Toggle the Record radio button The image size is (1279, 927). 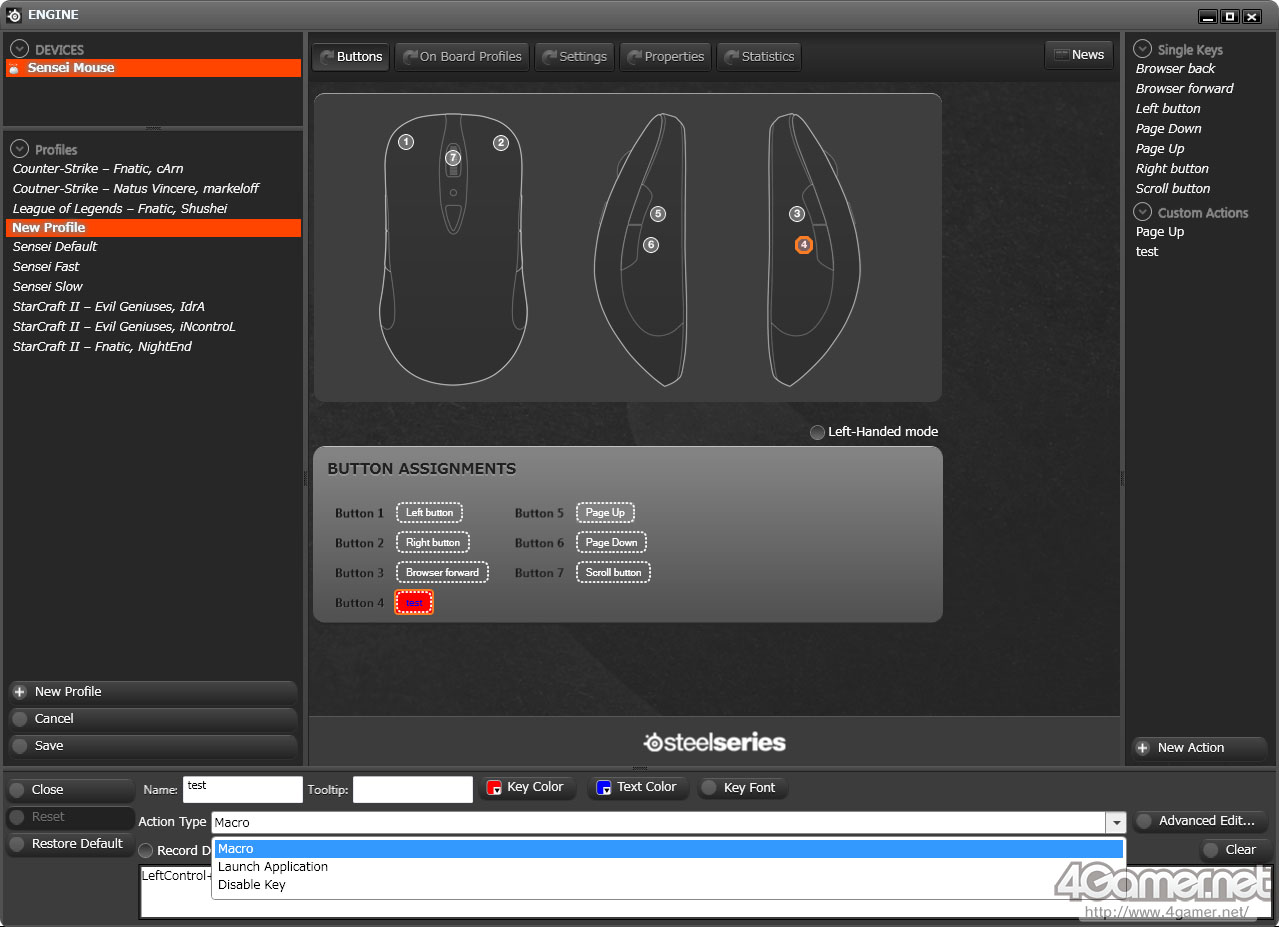point(146,851)
